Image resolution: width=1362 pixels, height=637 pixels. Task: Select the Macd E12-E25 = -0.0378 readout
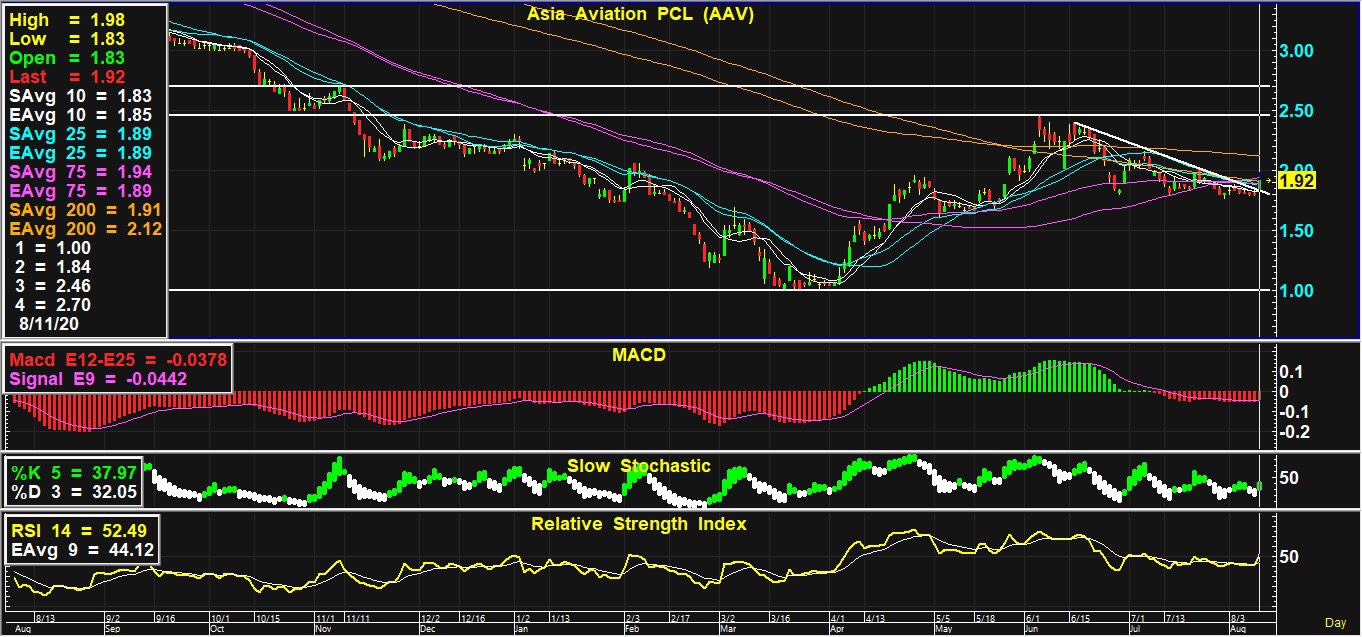pos(118,360)
